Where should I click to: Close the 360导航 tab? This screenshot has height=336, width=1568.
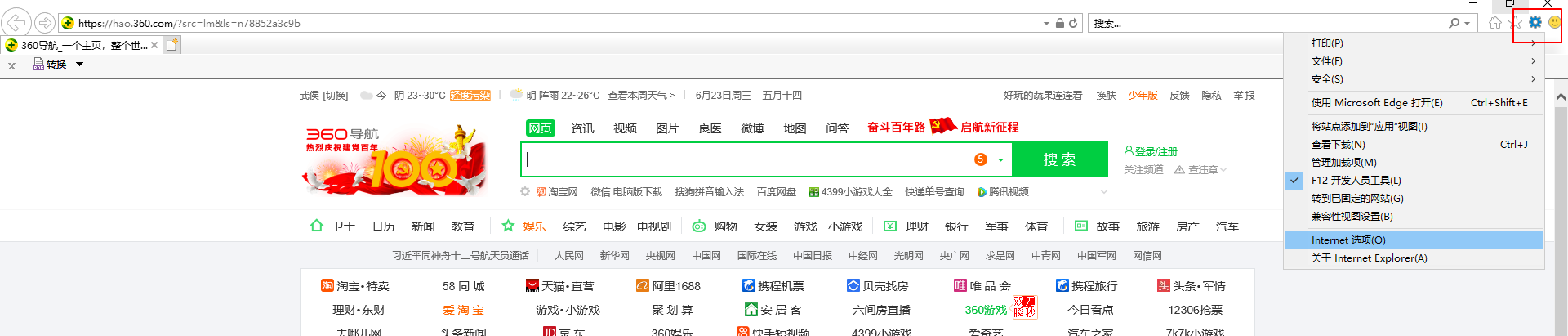(154, 45)
